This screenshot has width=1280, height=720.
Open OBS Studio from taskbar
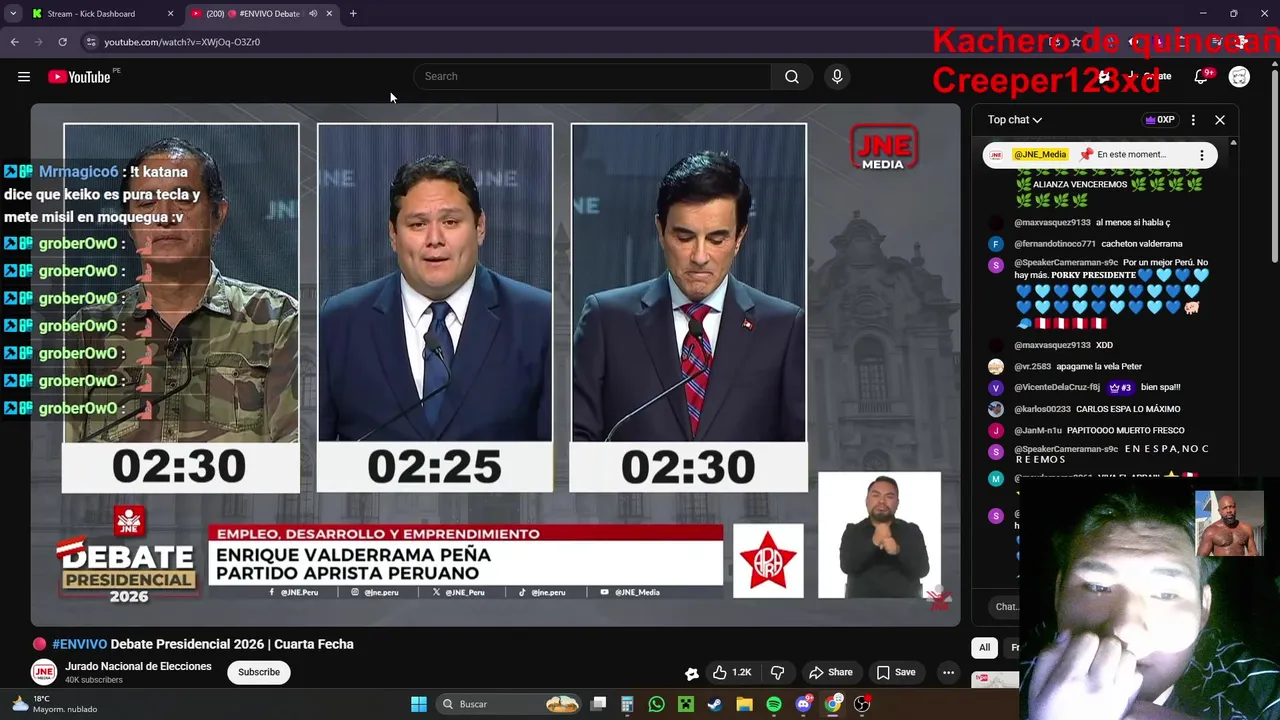pyautogui.click(x=862, y=704)
